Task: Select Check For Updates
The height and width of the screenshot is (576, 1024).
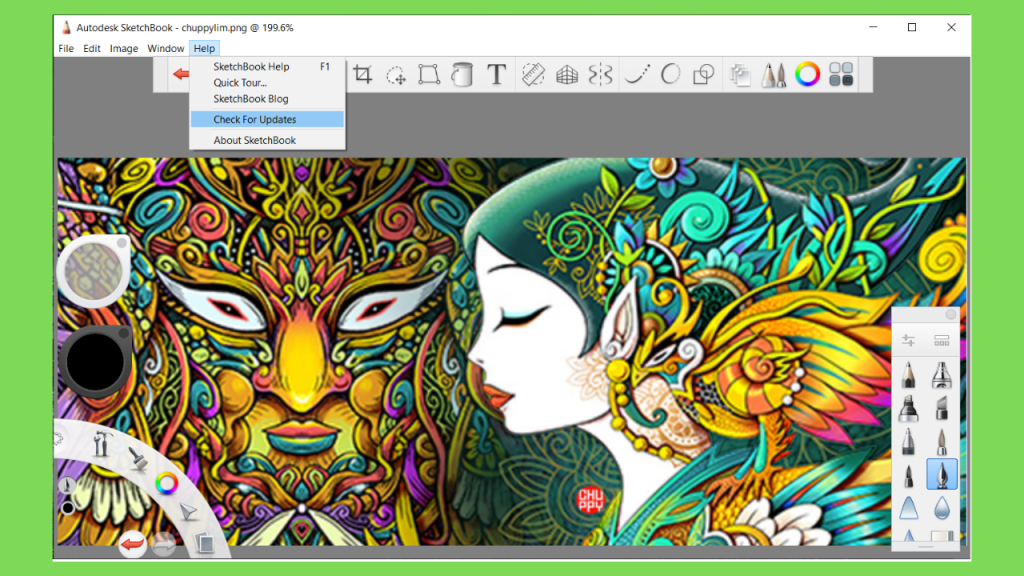Action: [267, 120]
